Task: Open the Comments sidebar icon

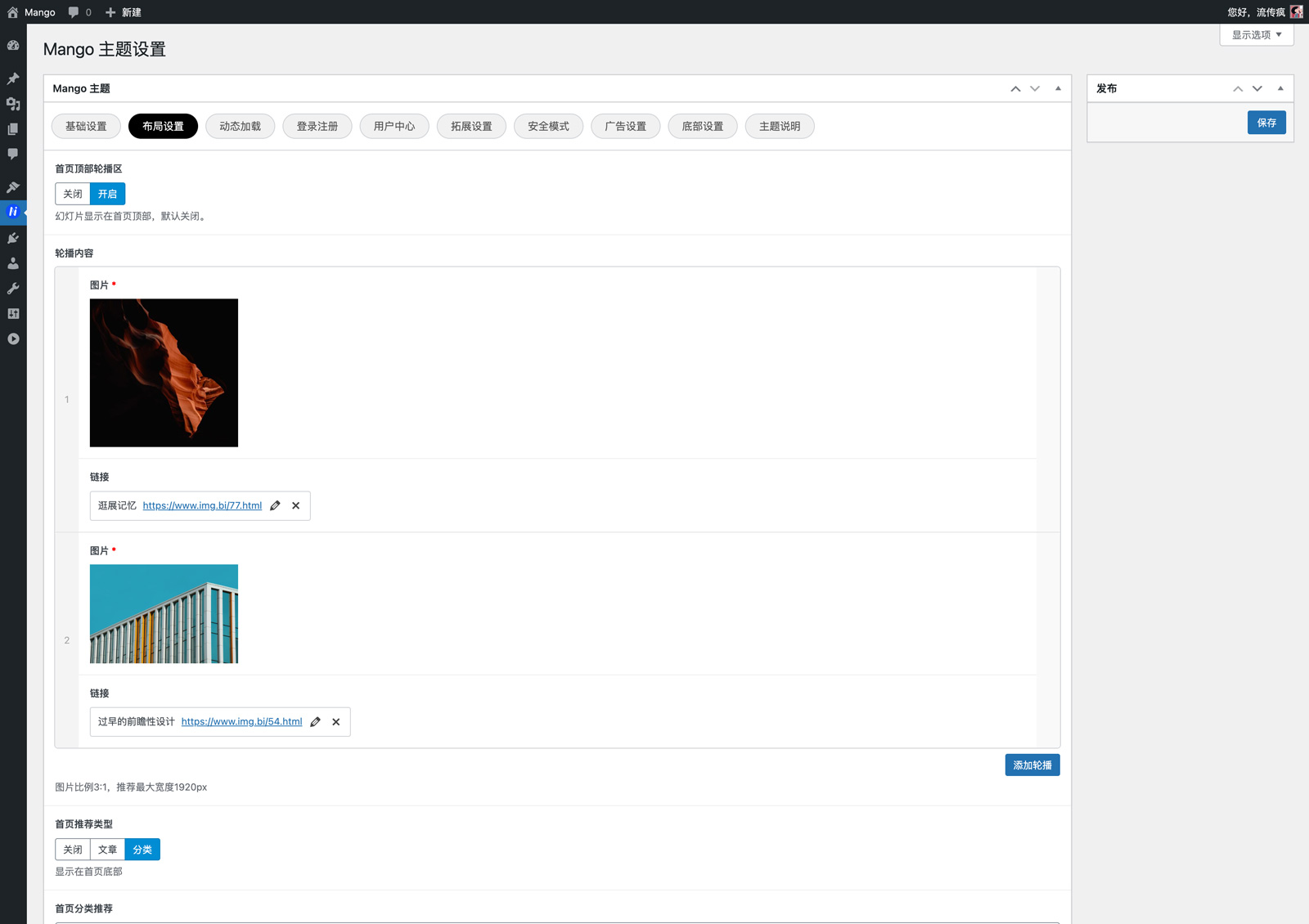Action: point(13,154)
